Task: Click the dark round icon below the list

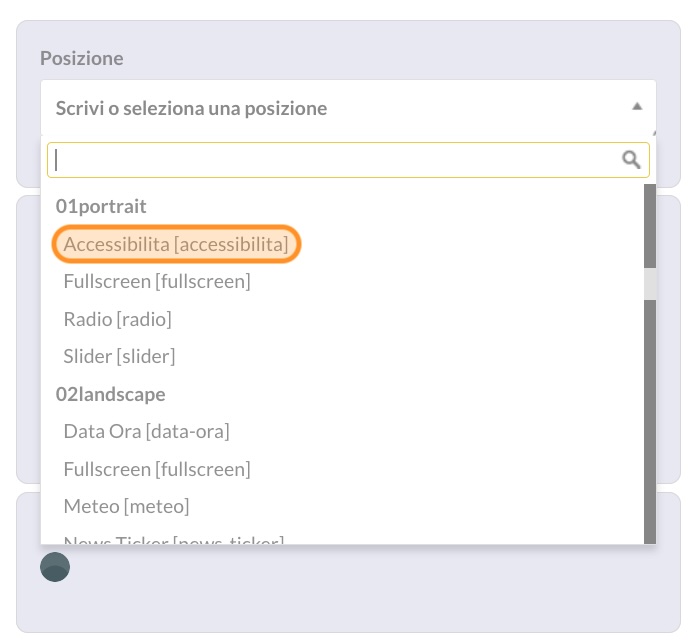Action: (55, 567)
